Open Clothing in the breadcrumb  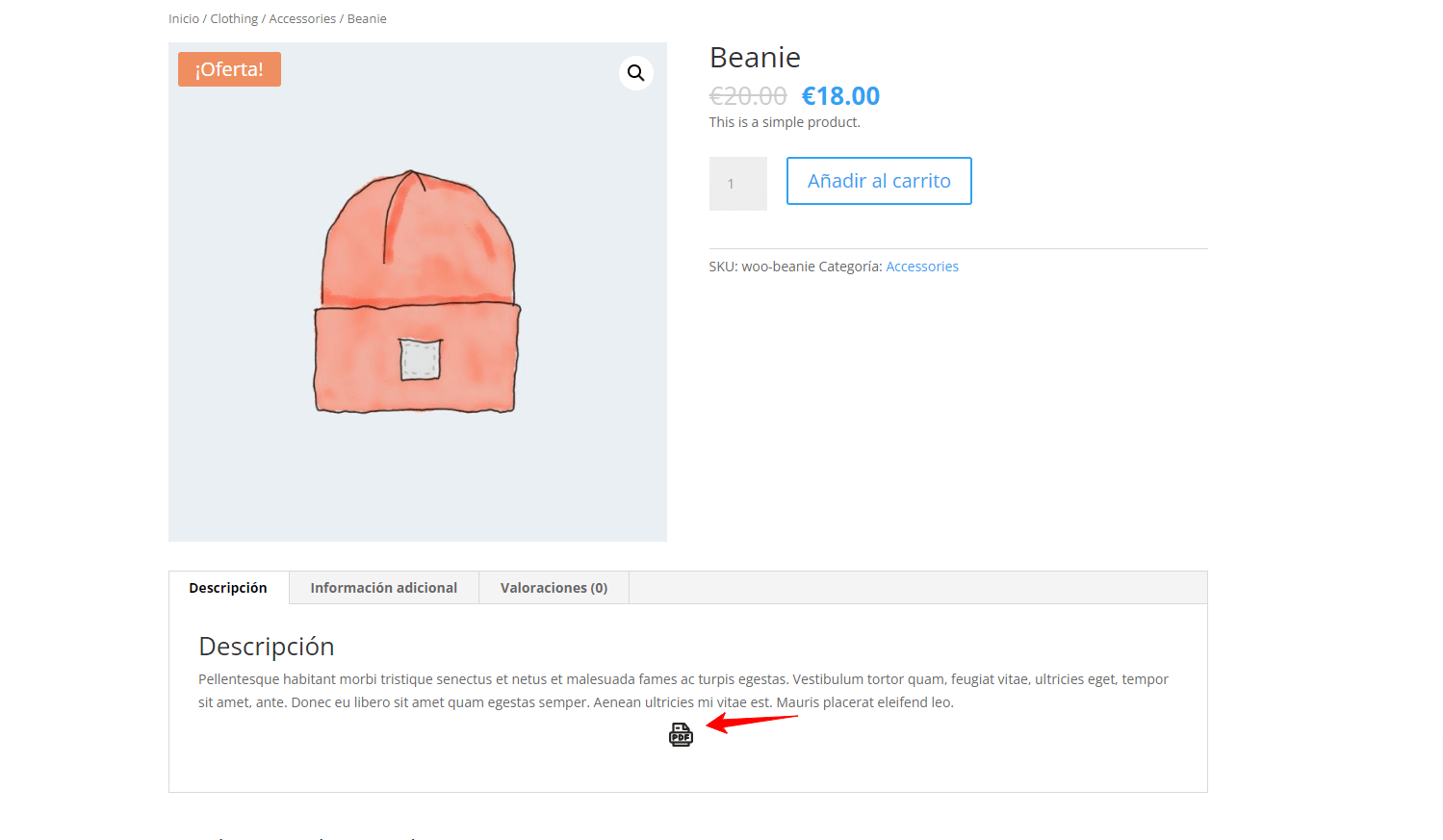pos(234,19)
